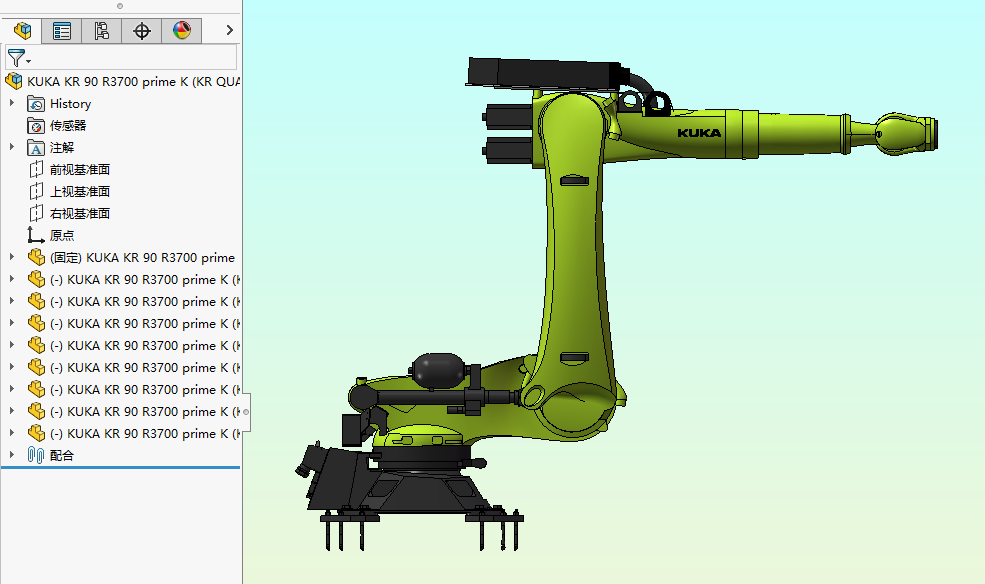Select the 原点 origin label
The image size is (985, 584).
(62, 235)
